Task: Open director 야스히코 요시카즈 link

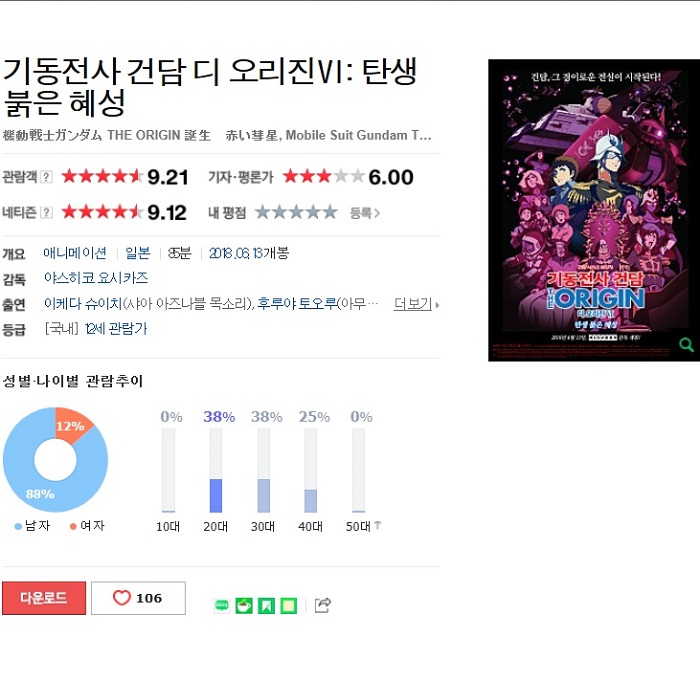Action: pyautogui.click(x=96, y=278)
